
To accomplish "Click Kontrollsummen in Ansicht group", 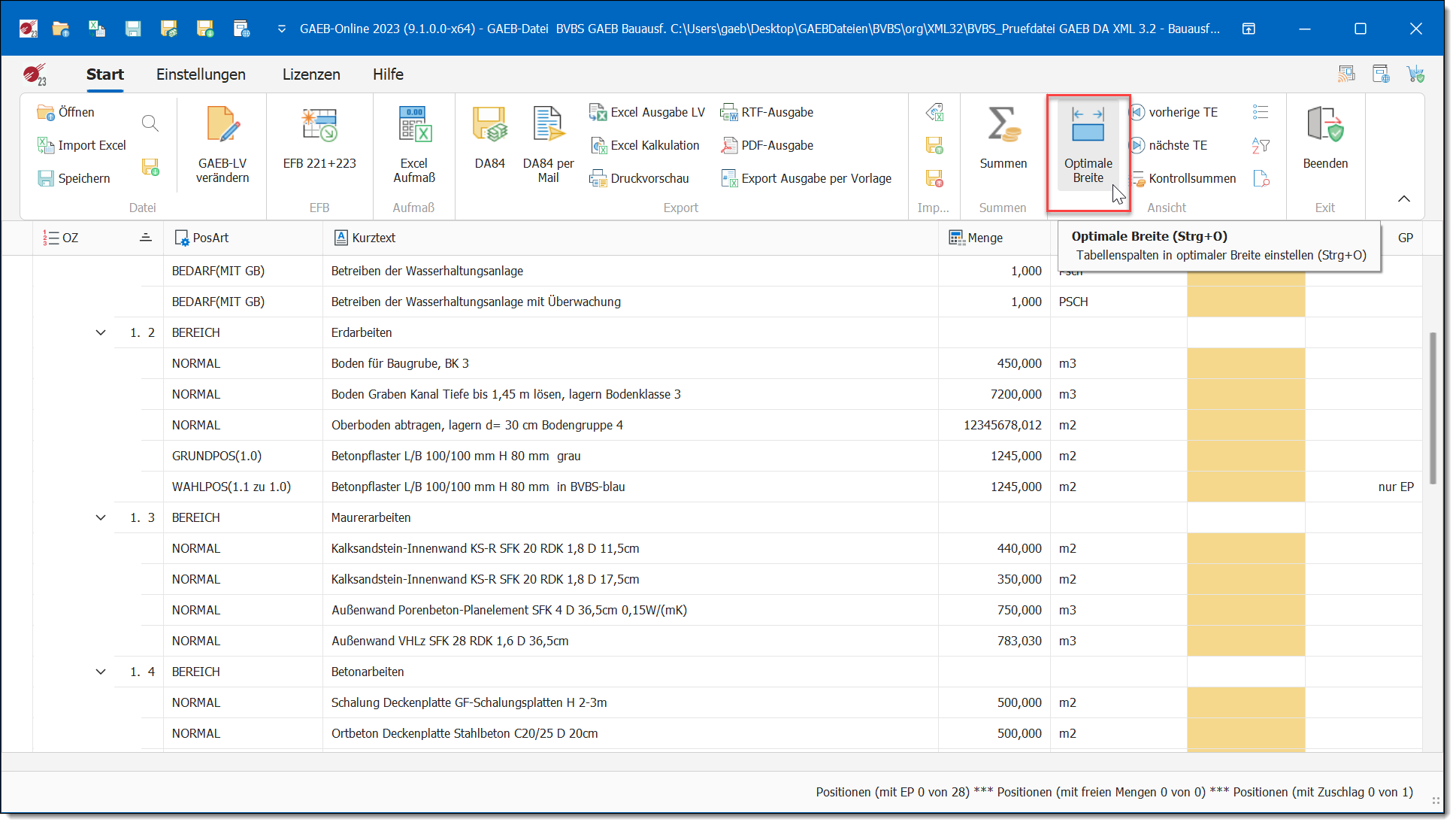I will [1191, 178].
